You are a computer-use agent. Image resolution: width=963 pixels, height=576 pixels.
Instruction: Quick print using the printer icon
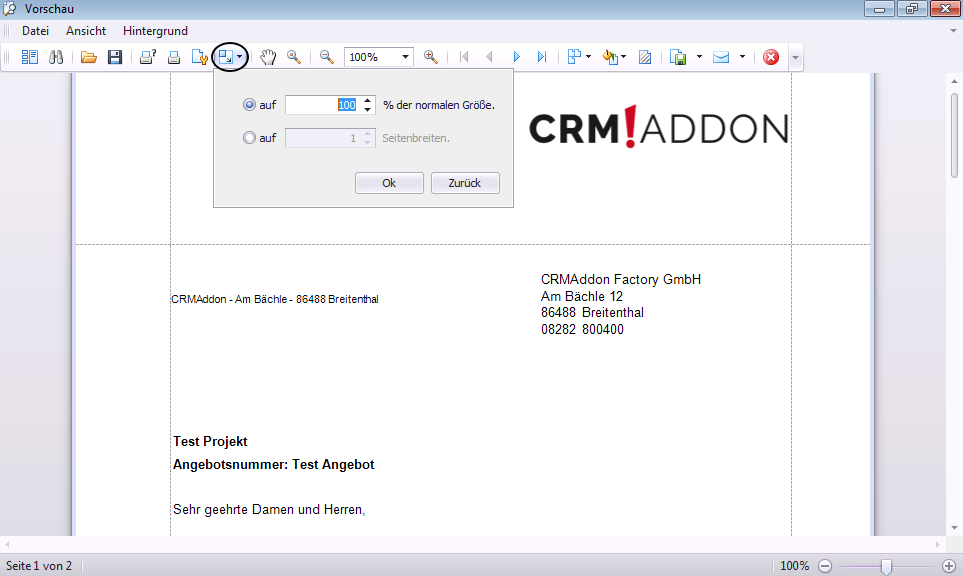click(x=174, y=57)
